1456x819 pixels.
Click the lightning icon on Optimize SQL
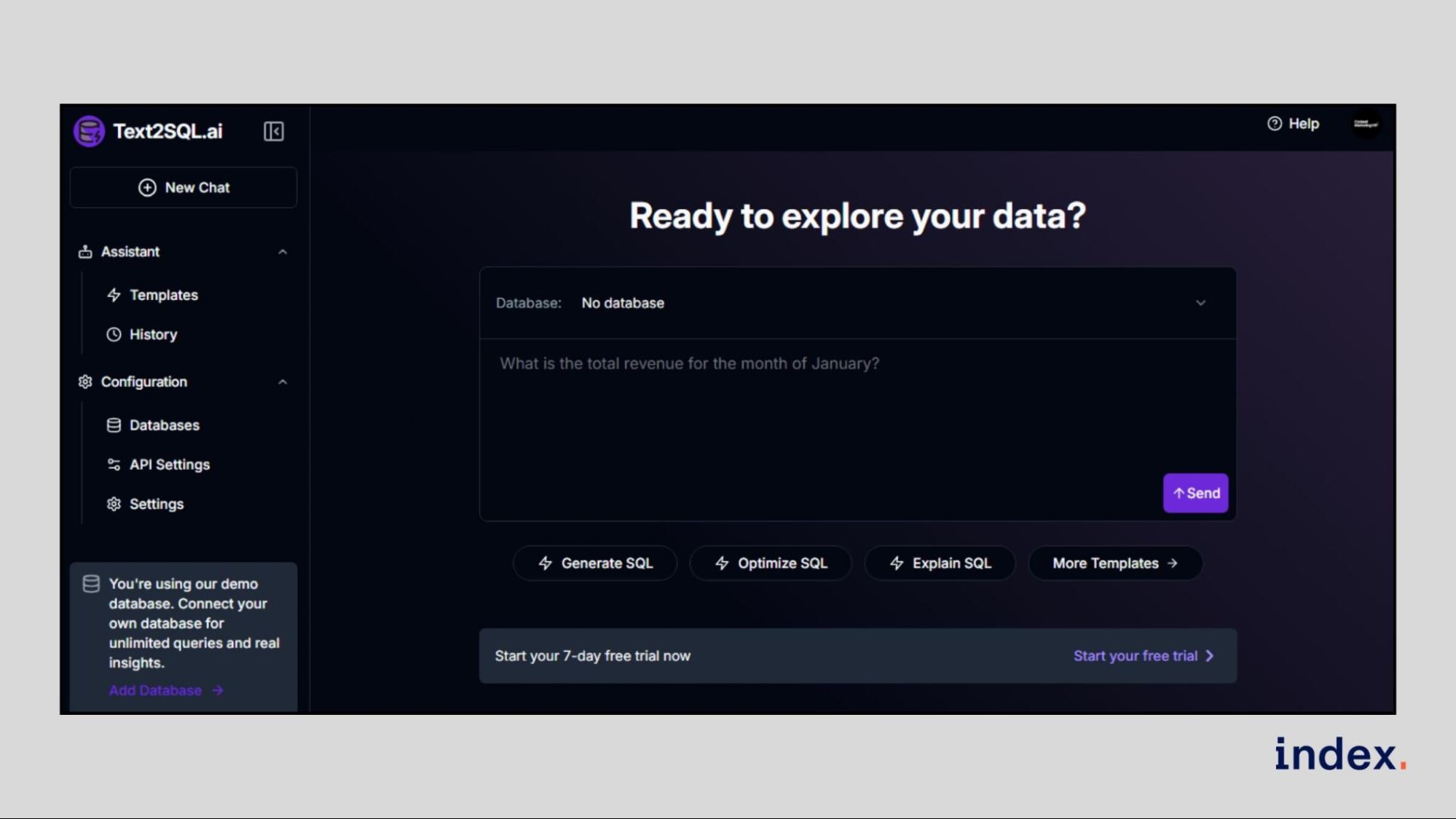722,563
